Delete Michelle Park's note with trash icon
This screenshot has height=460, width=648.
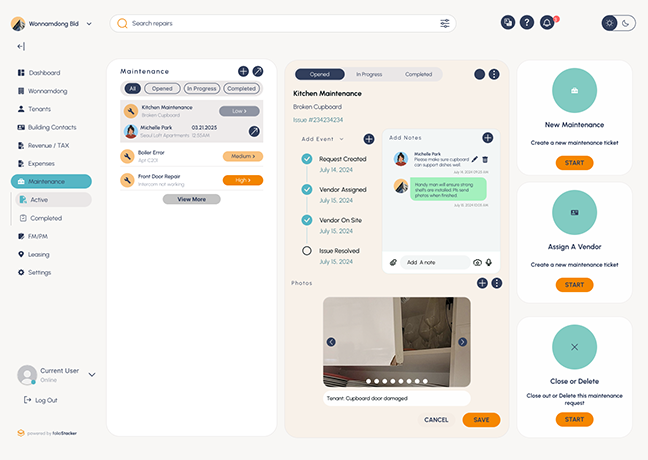485,159
